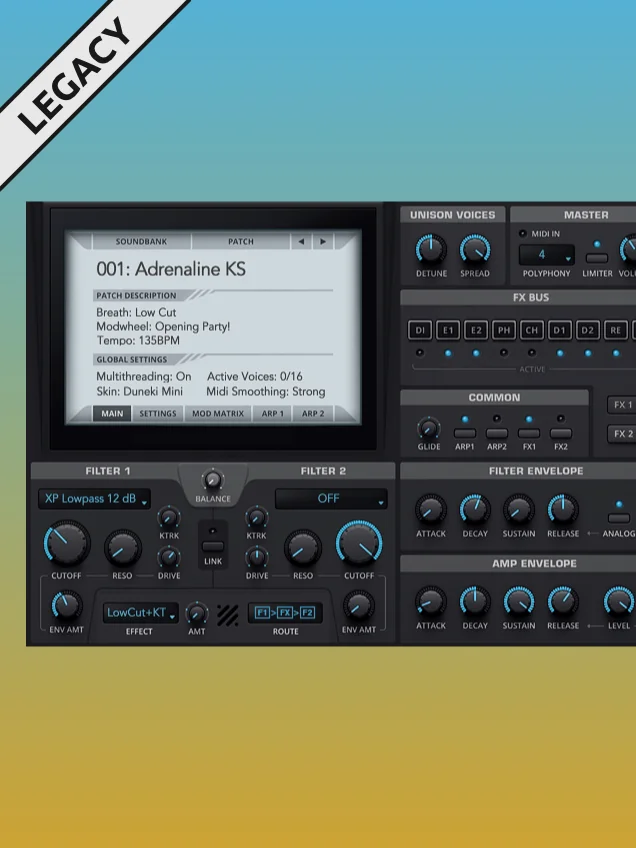
Task: Click the F1>FX>F2 route display
Action: click(x=285, y=613)
